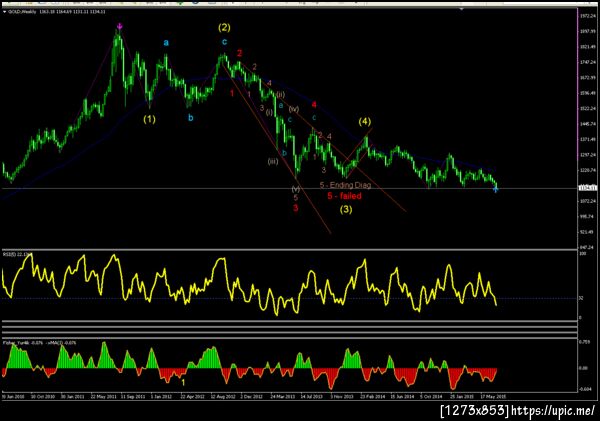
Task: Click the Fisher indicator label in lower subwindow
Action: click(39, 343)
